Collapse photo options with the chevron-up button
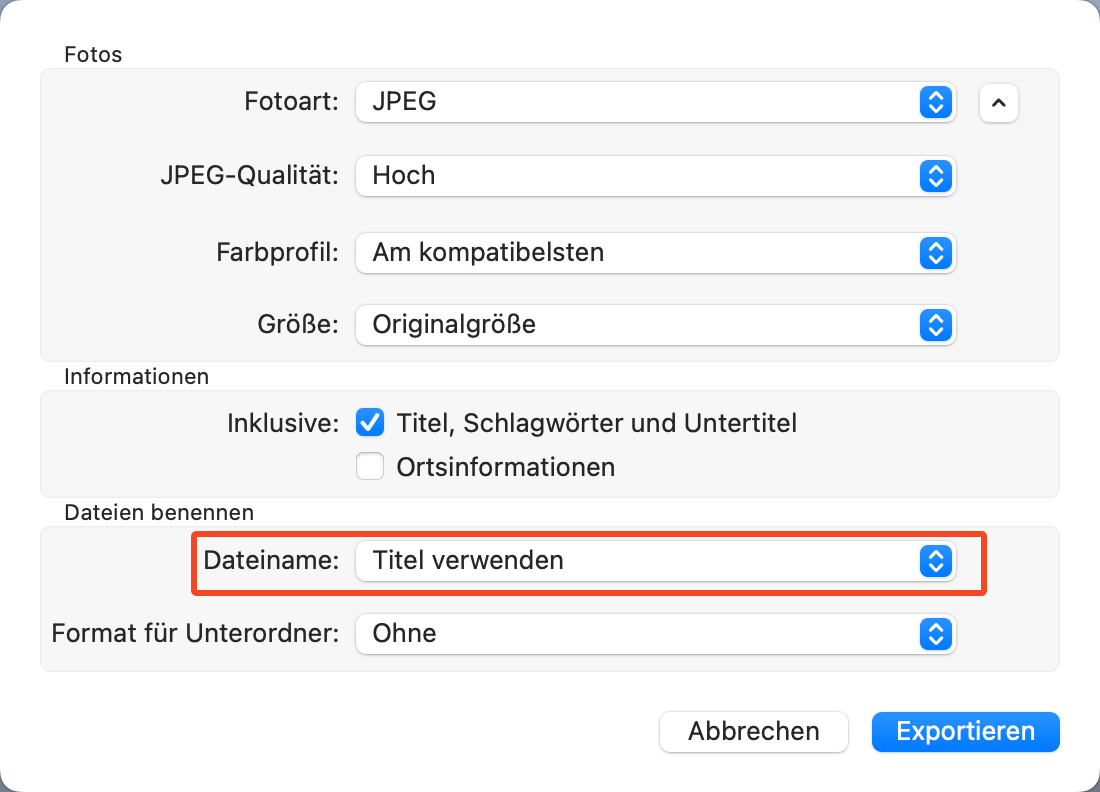Viewport: 1100px width, 792px height. point(999,102)
